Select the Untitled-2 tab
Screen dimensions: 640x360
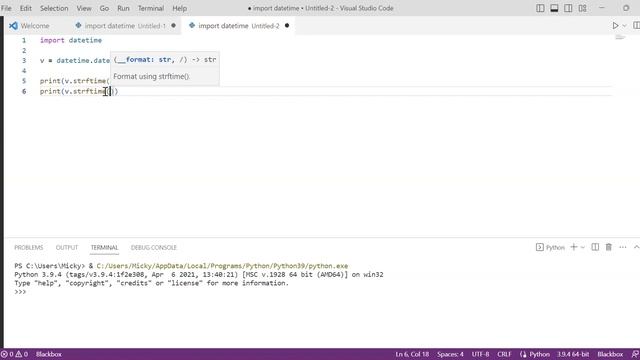pyautogui.click(x=239, y=26)
